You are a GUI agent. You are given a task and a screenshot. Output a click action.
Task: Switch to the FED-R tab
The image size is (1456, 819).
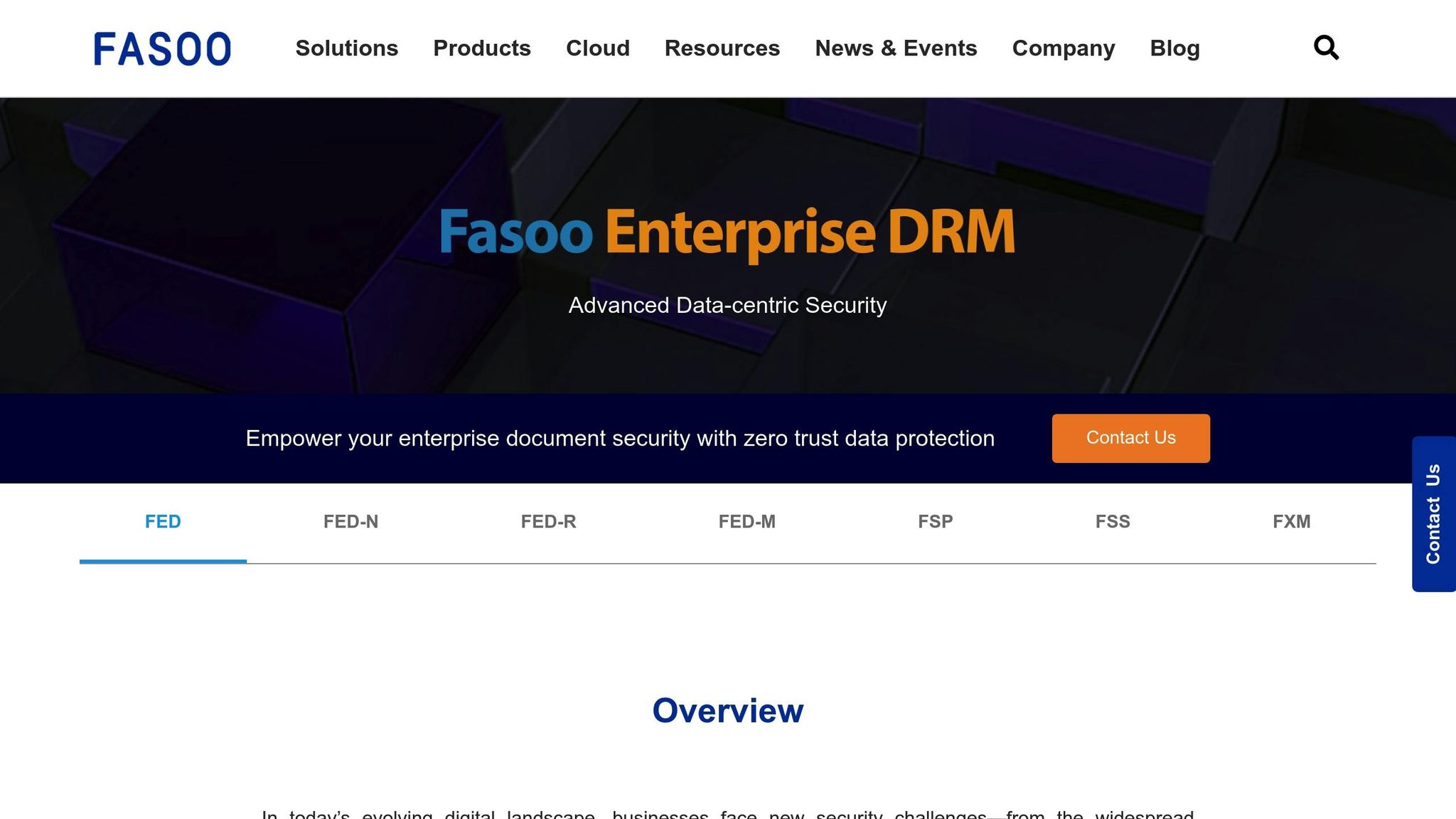coord(548,522)
